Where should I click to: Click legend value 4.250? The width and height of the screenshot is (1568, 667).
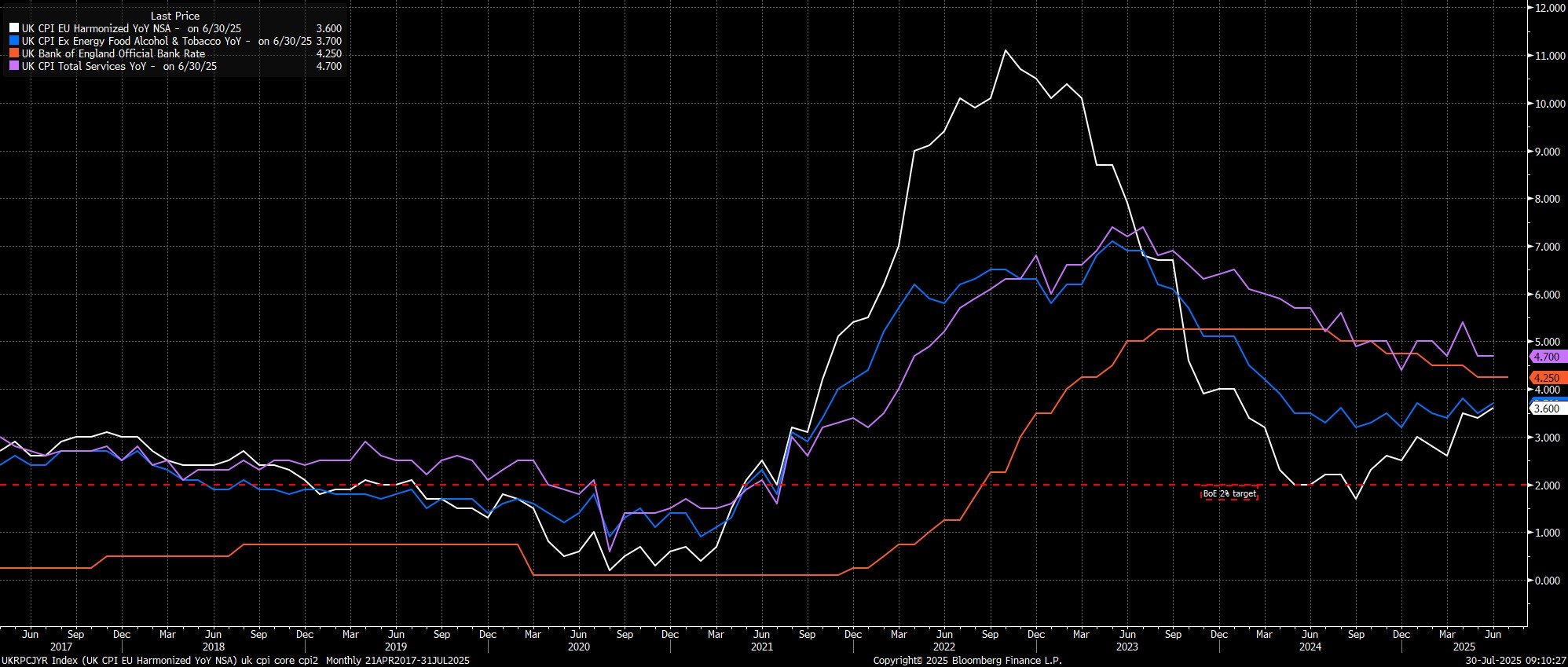click(328, 54)
